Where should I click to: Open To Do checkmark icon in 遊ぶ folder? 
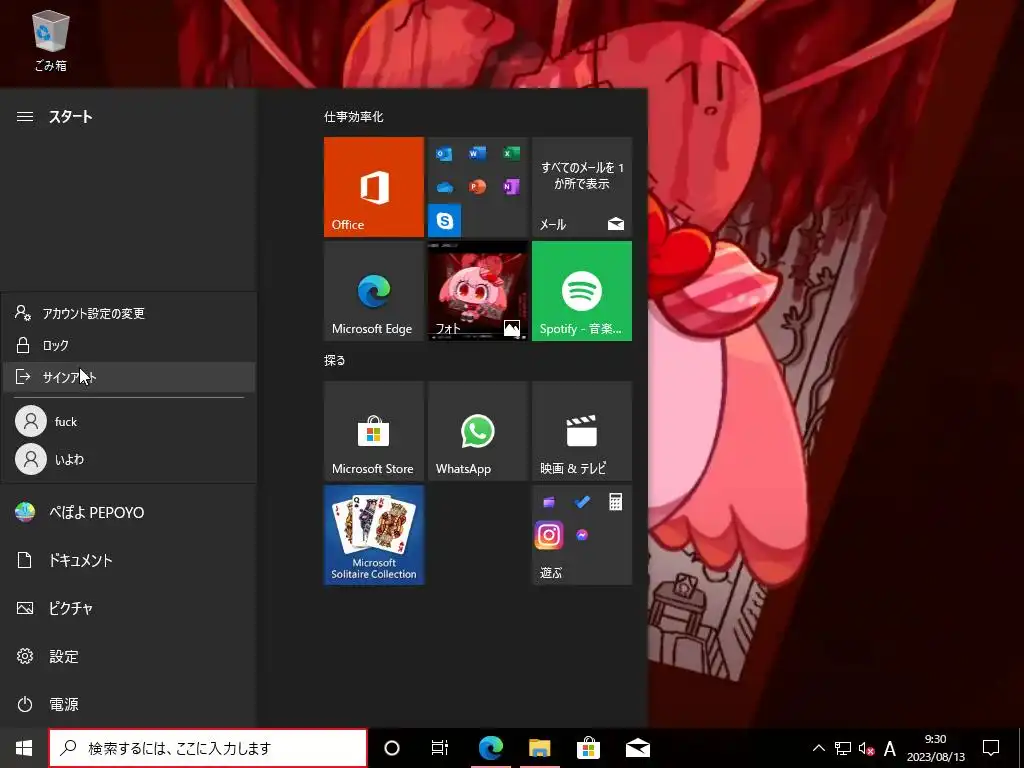[582, 502]
